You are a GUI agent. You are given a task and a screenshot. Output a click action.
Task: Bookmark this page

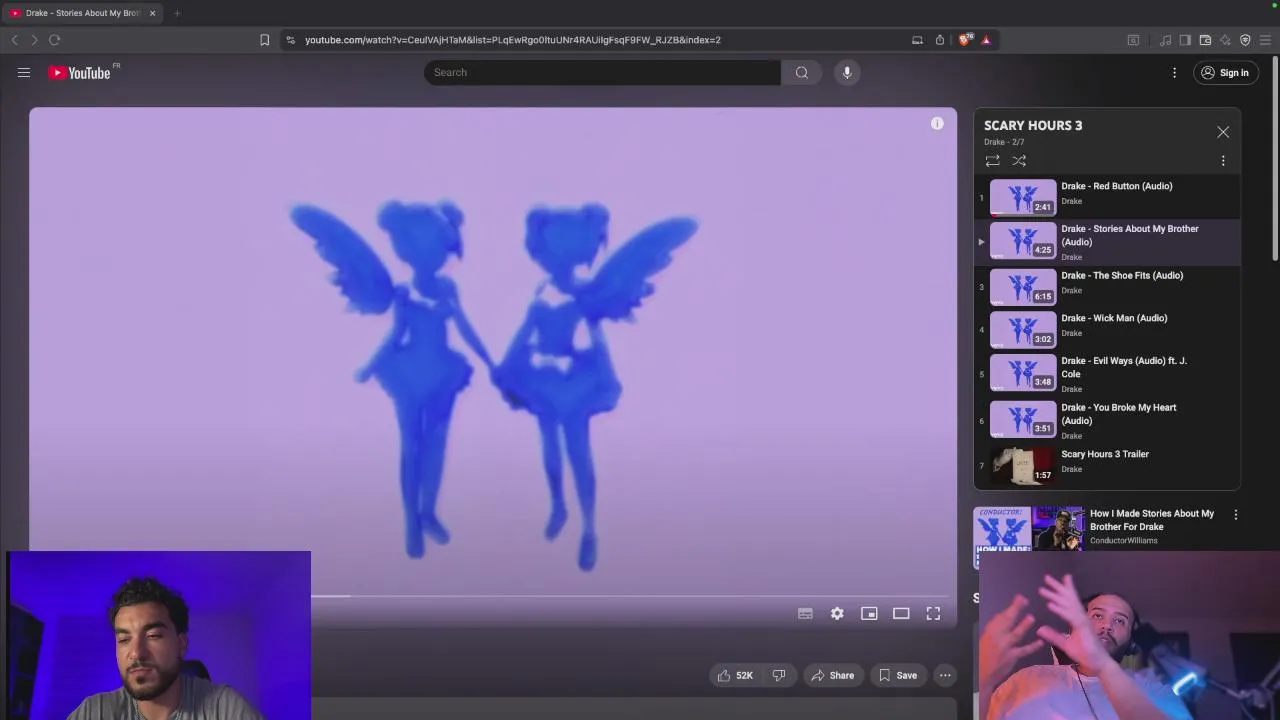[264, 40]
